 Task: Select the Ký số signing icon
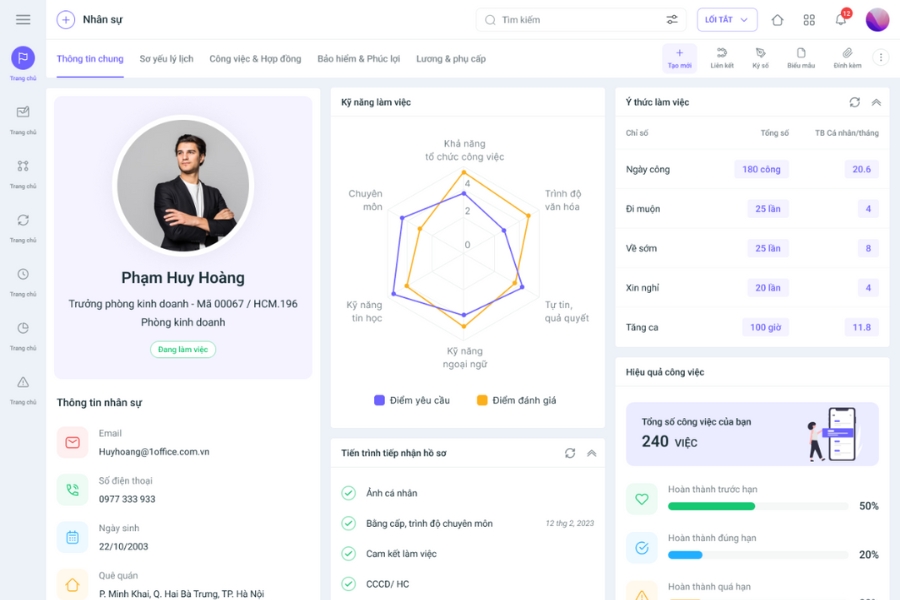(760, 57)
